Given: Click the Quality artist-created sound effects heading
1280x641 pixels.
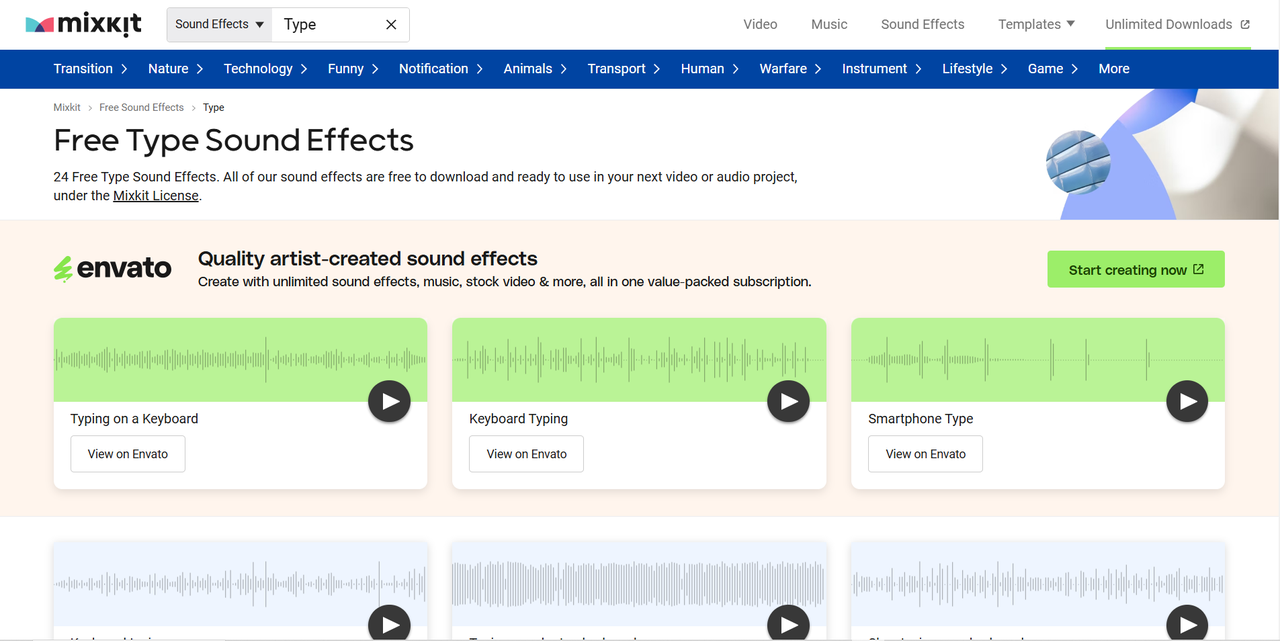Looking at the screenshot, I should 368,258.
